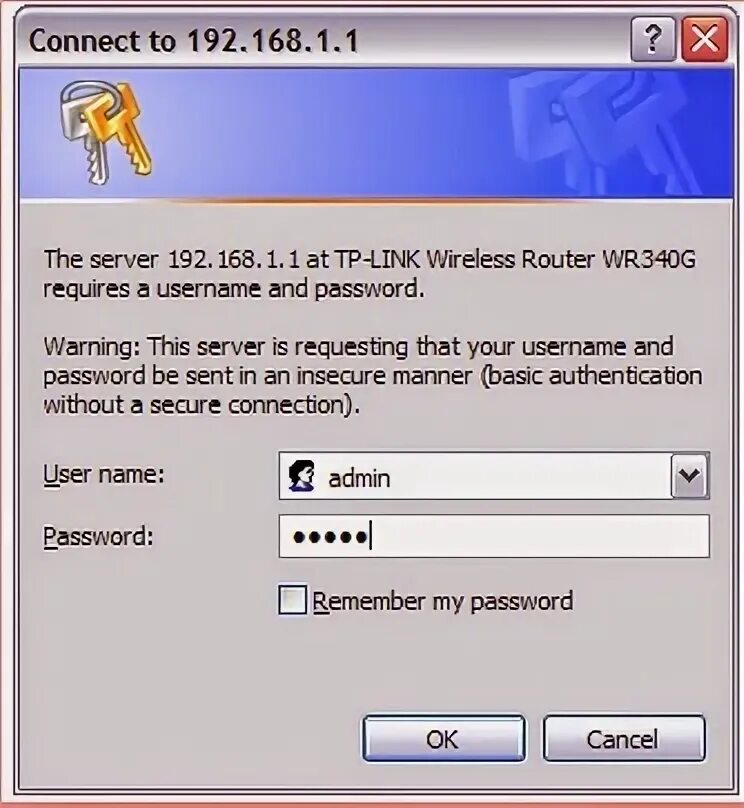Dismiss the dialog with Cancel button
Viewport: 744px width, 808px height.
coord(623,738)
